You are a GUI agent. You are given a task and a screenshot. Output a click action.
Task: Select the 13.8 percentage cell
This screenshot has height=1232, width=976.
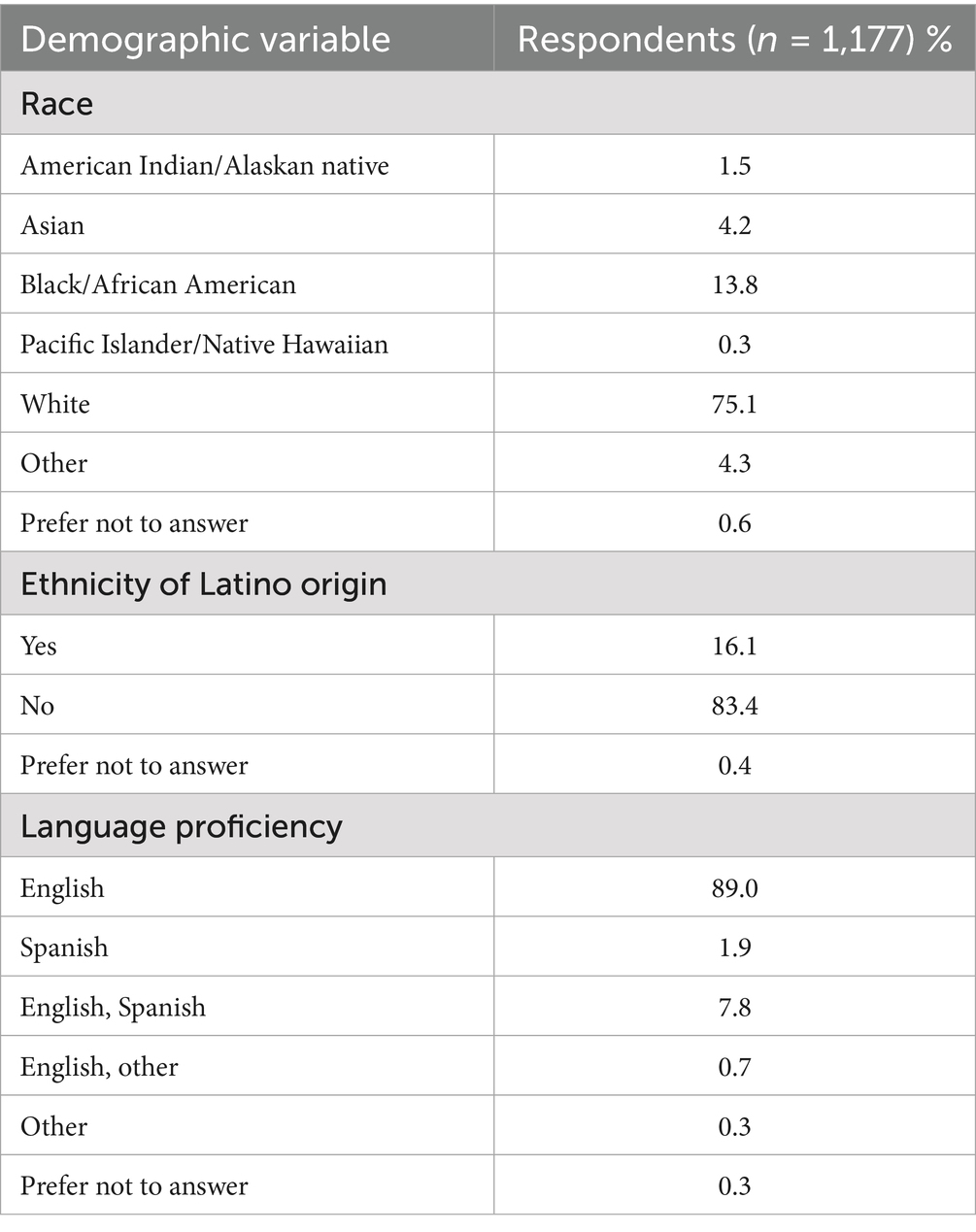point(734,284)
